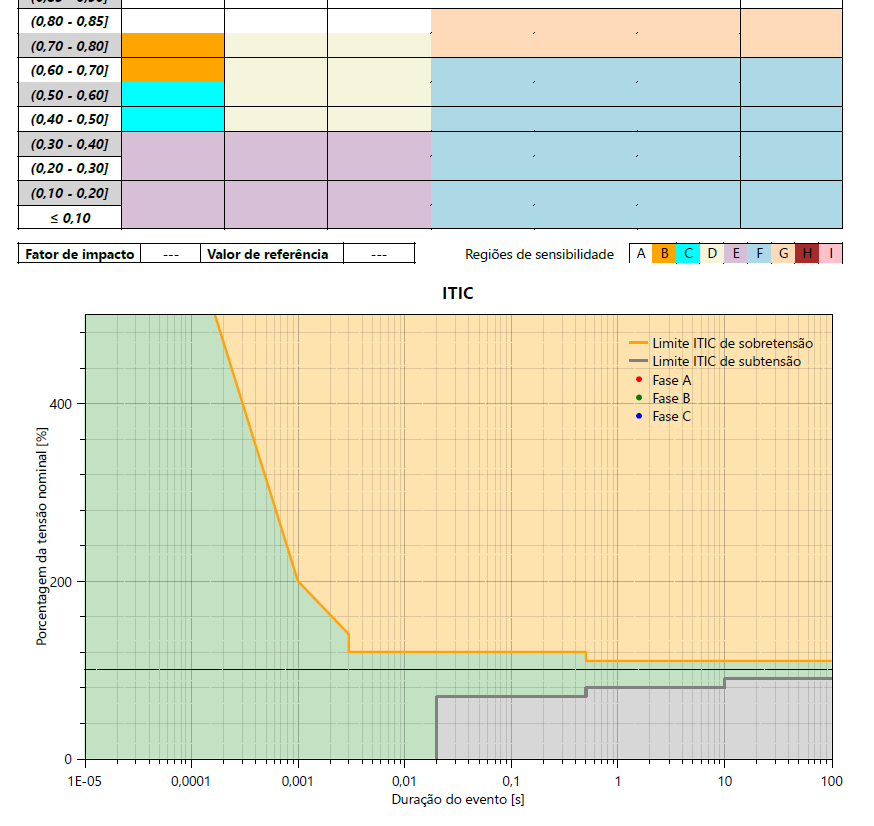Click the 'Duração do evento [s]' axis label
The image size is (874, 826).
coord(458,799)
